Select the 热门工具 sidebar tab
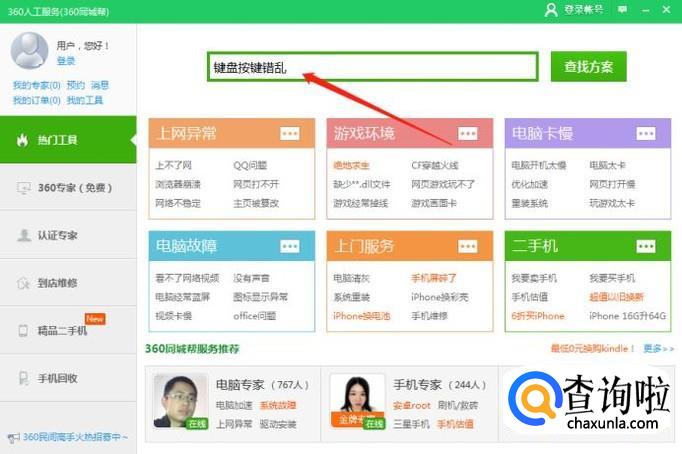 [68, 140]
